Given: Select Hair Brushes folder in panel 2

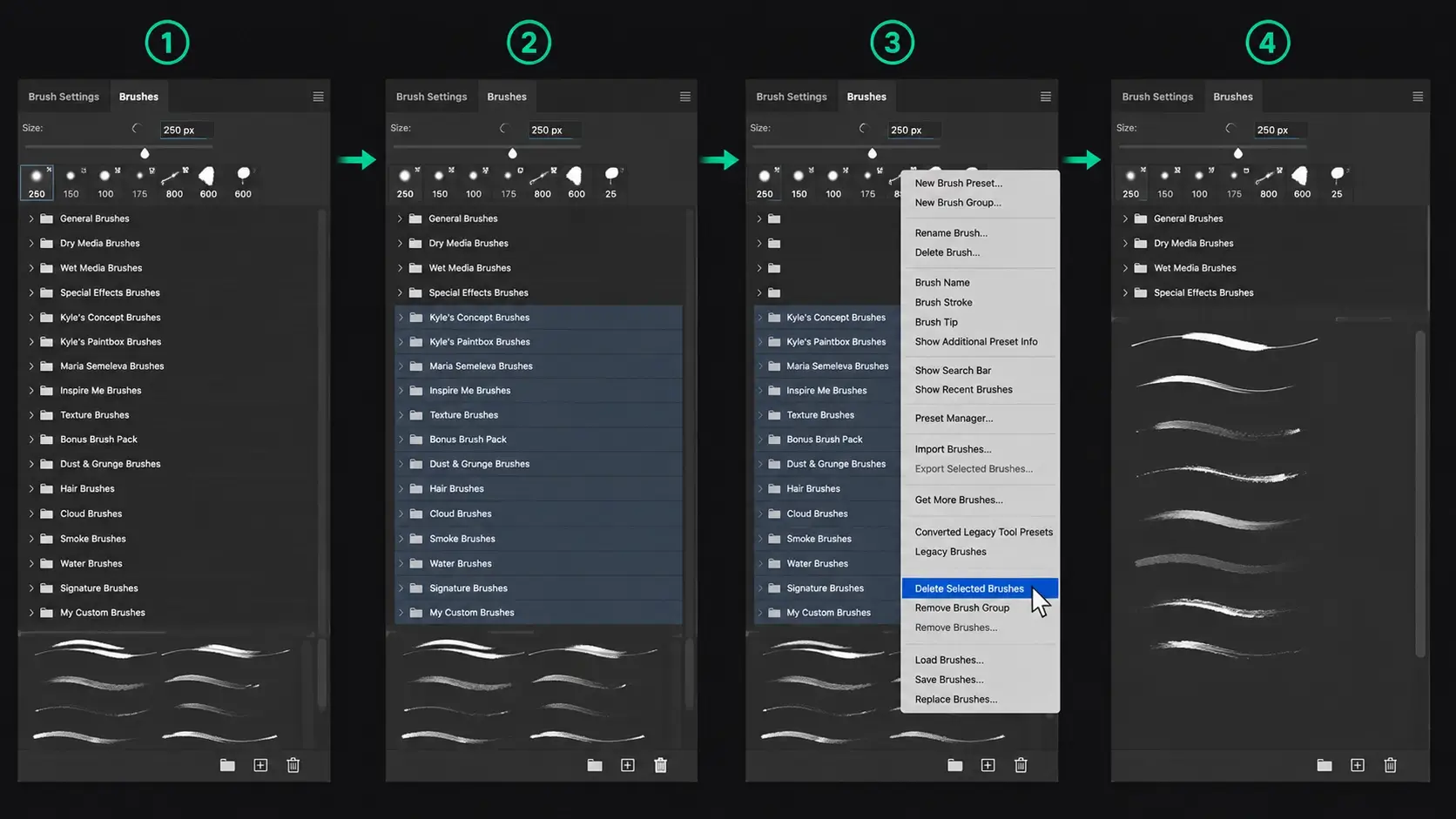Looking at the screenshot, I should point(538,489).
